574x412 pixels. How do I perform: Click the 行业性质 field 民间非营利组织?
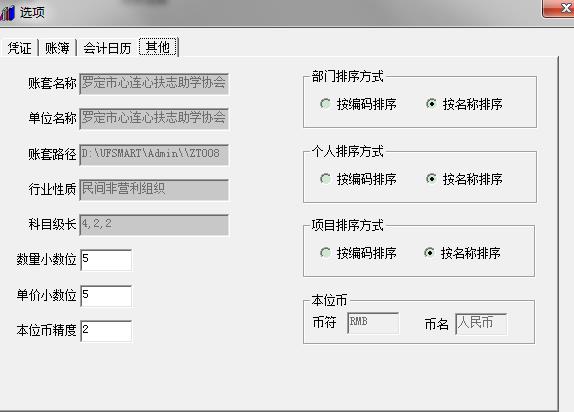tap(154, 189)
